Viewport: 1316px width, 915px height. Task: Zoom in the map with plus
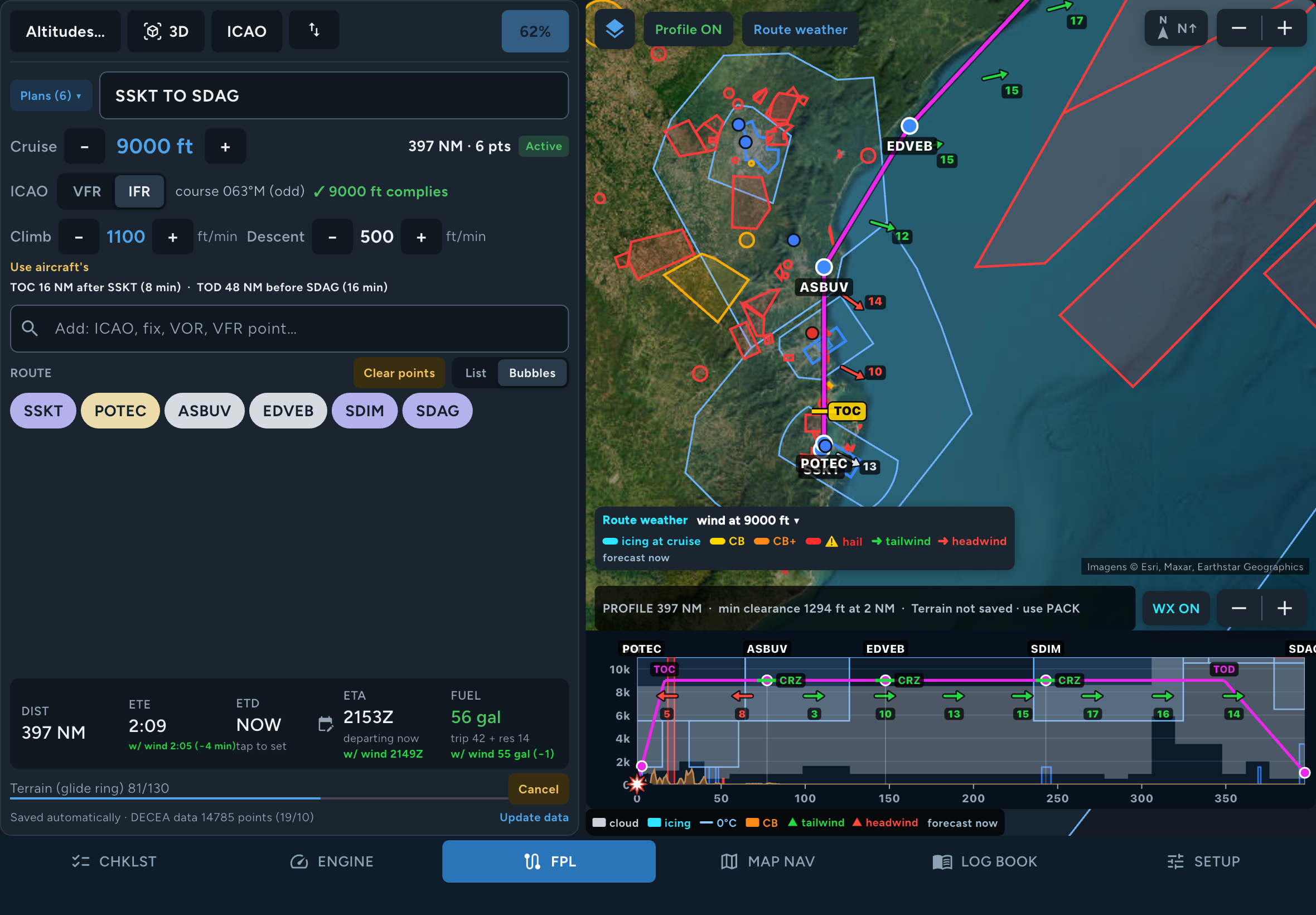[x=1284, y=28]
